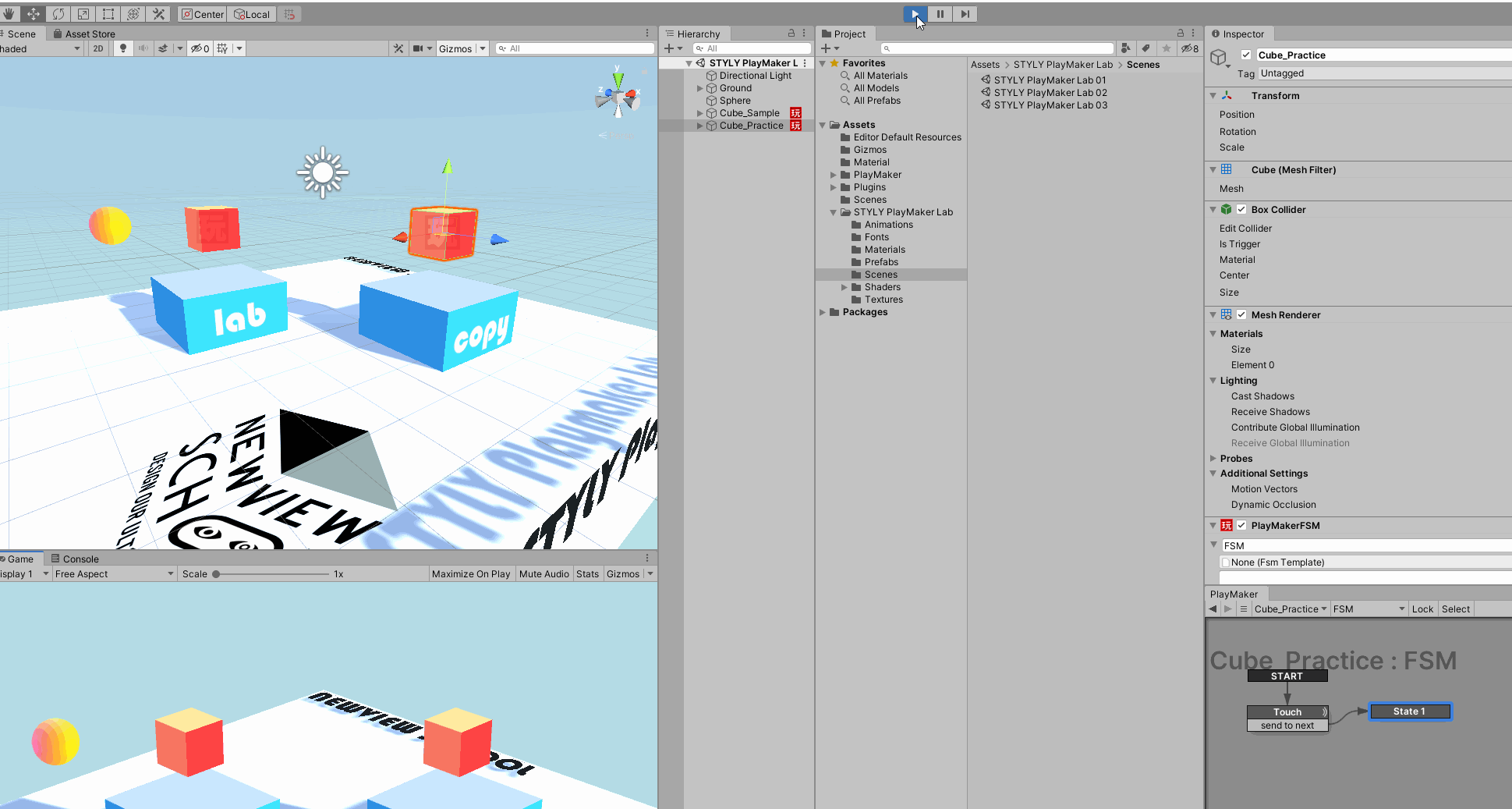Click the Hierarchy create plus button
Screen dimensions: 1512x809
tap(672, 48)
